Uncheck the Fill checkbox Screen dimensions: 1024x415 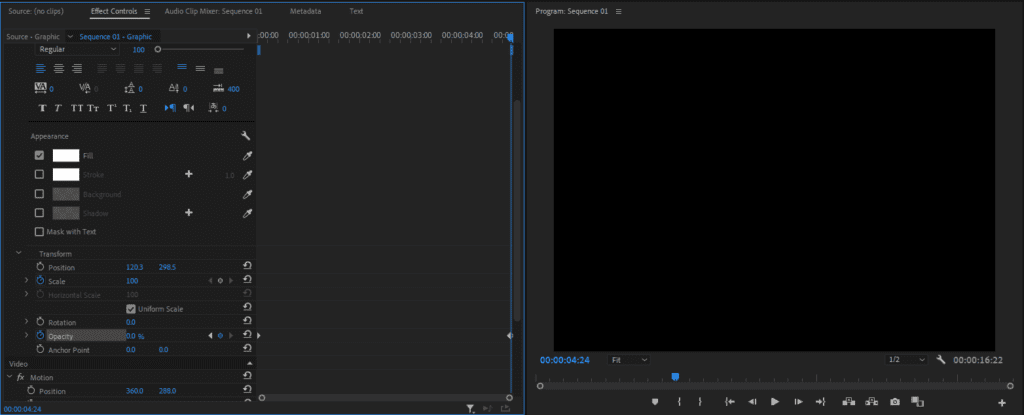pyautogui.click(x=39, y=156)
